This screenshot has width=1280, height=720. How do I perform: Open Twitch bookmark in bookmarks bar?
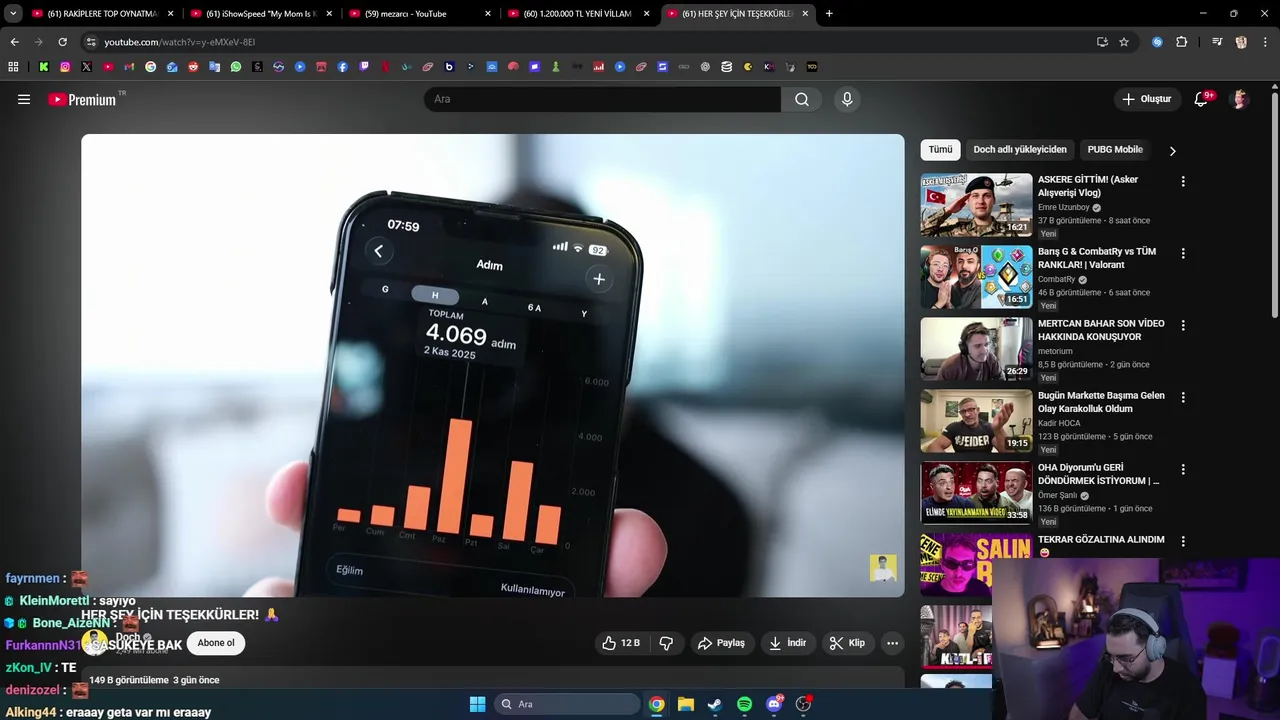coord(364,67)
